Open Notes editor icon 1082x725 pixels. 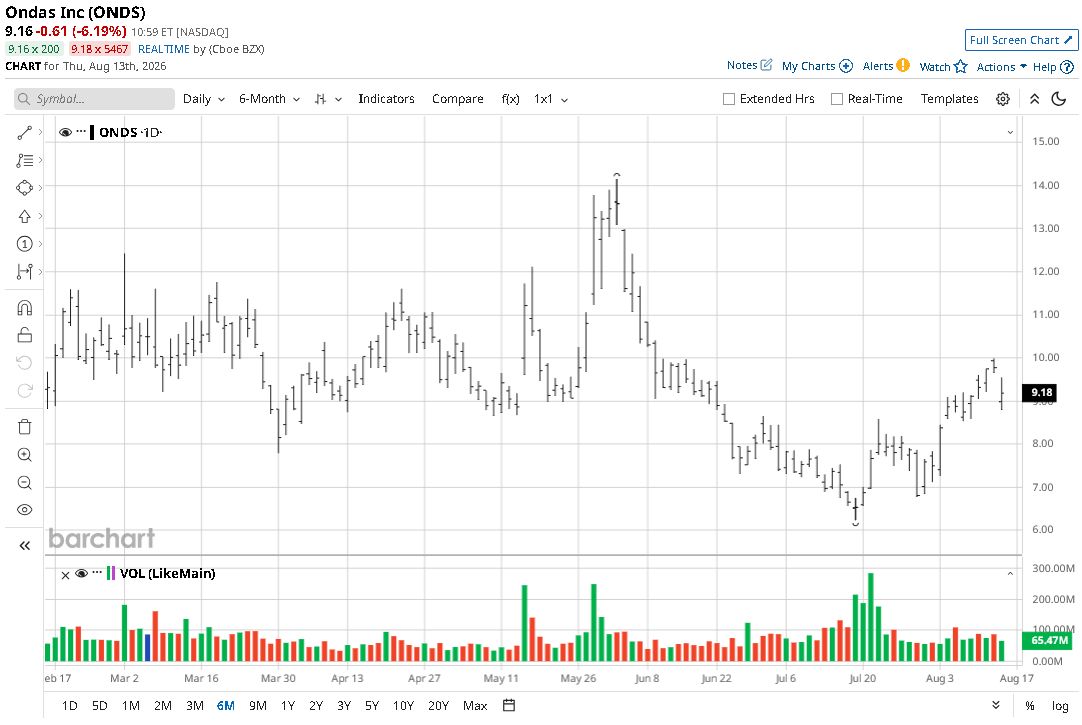click(766, 65)
